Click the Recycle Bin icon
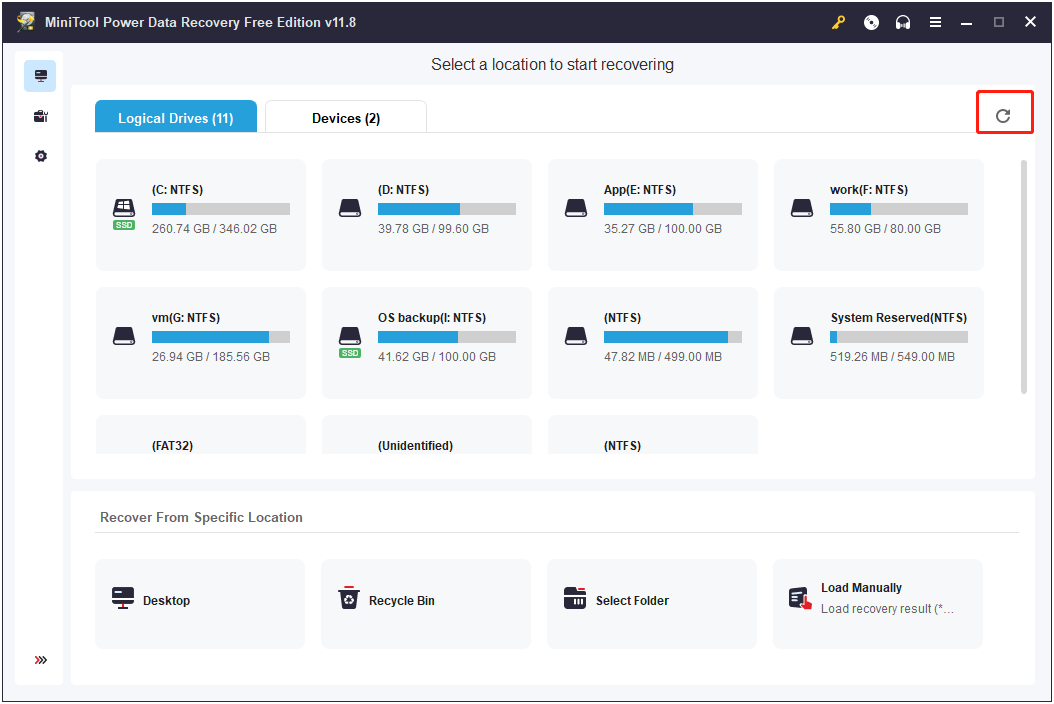 click(x=348, y=597)
